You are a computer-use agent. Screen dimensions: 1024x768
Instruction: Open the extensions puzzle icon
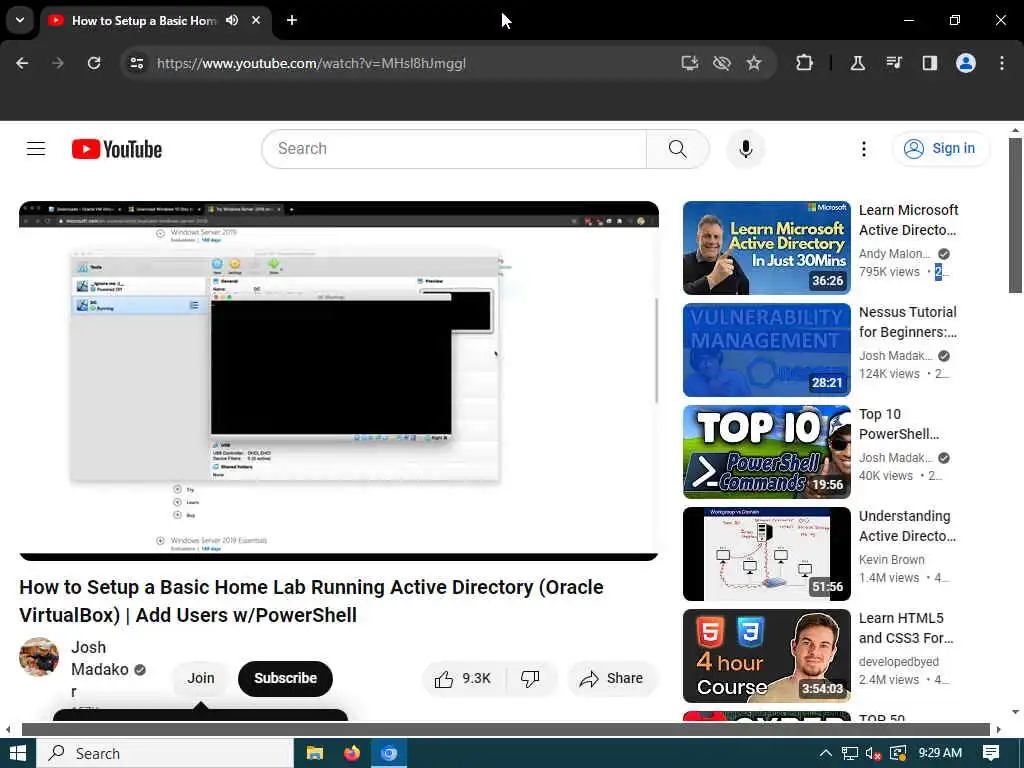point(805,63)
